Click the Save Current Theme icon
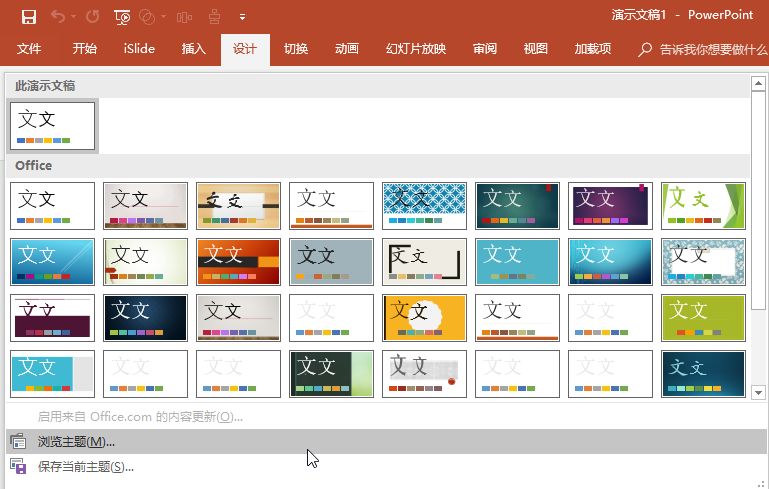Viewport: 769px width, 489px height. click(x=18, y=466)
